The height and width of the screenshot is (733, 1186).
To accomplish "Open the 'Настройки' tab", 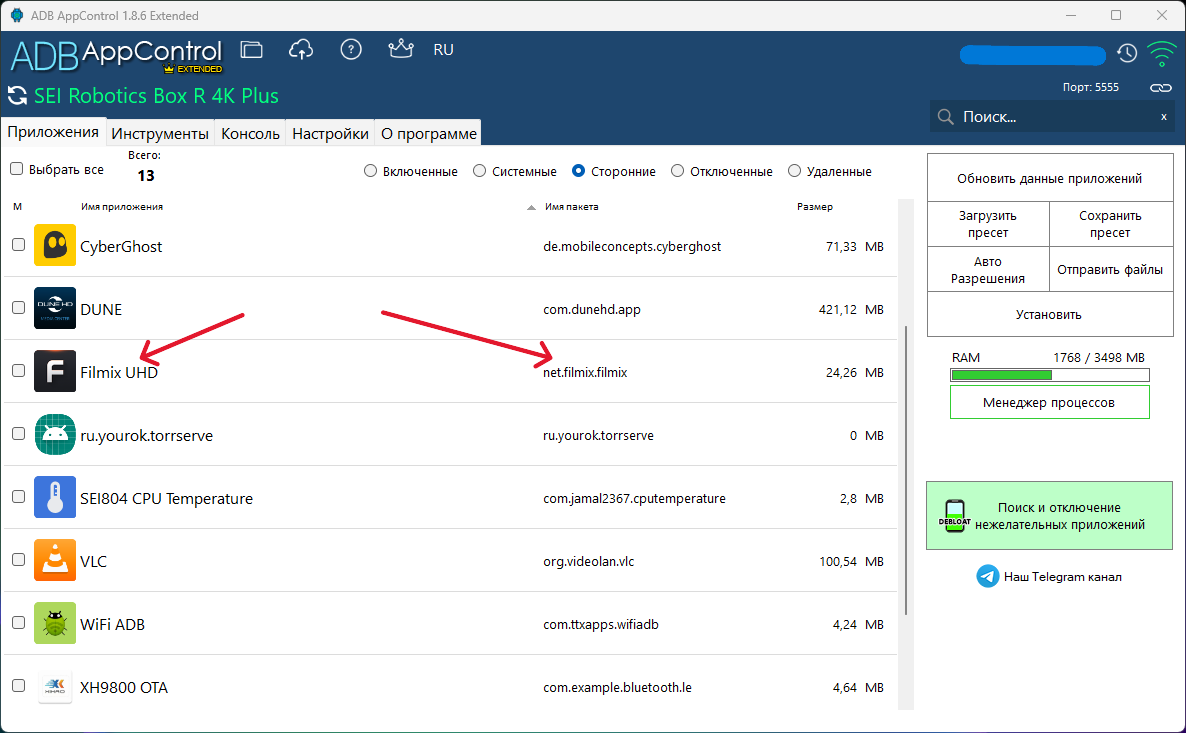I will pos(331,133).
